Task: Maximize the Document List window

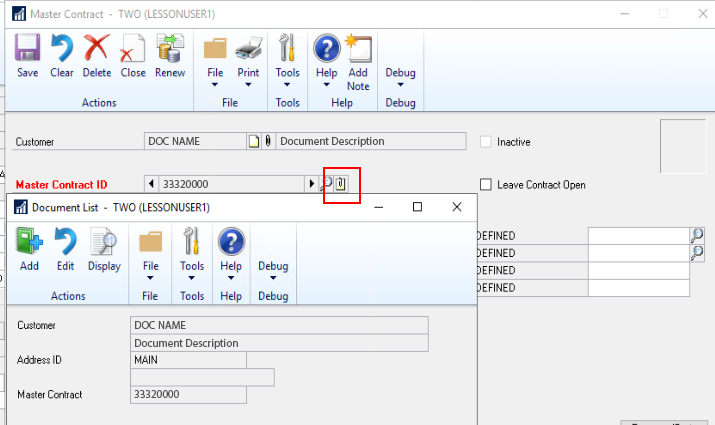Action: point(417,207)
